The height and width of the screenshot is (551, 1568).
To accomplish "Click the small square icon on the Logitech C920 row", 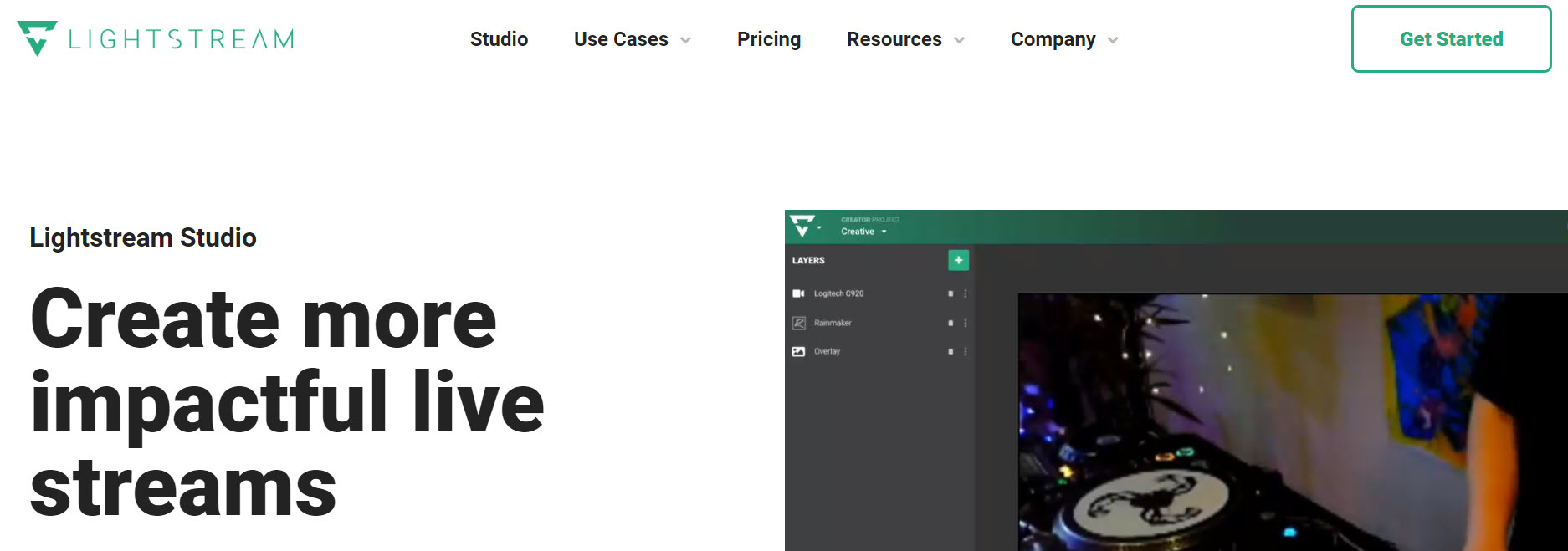I will (951, 293).
